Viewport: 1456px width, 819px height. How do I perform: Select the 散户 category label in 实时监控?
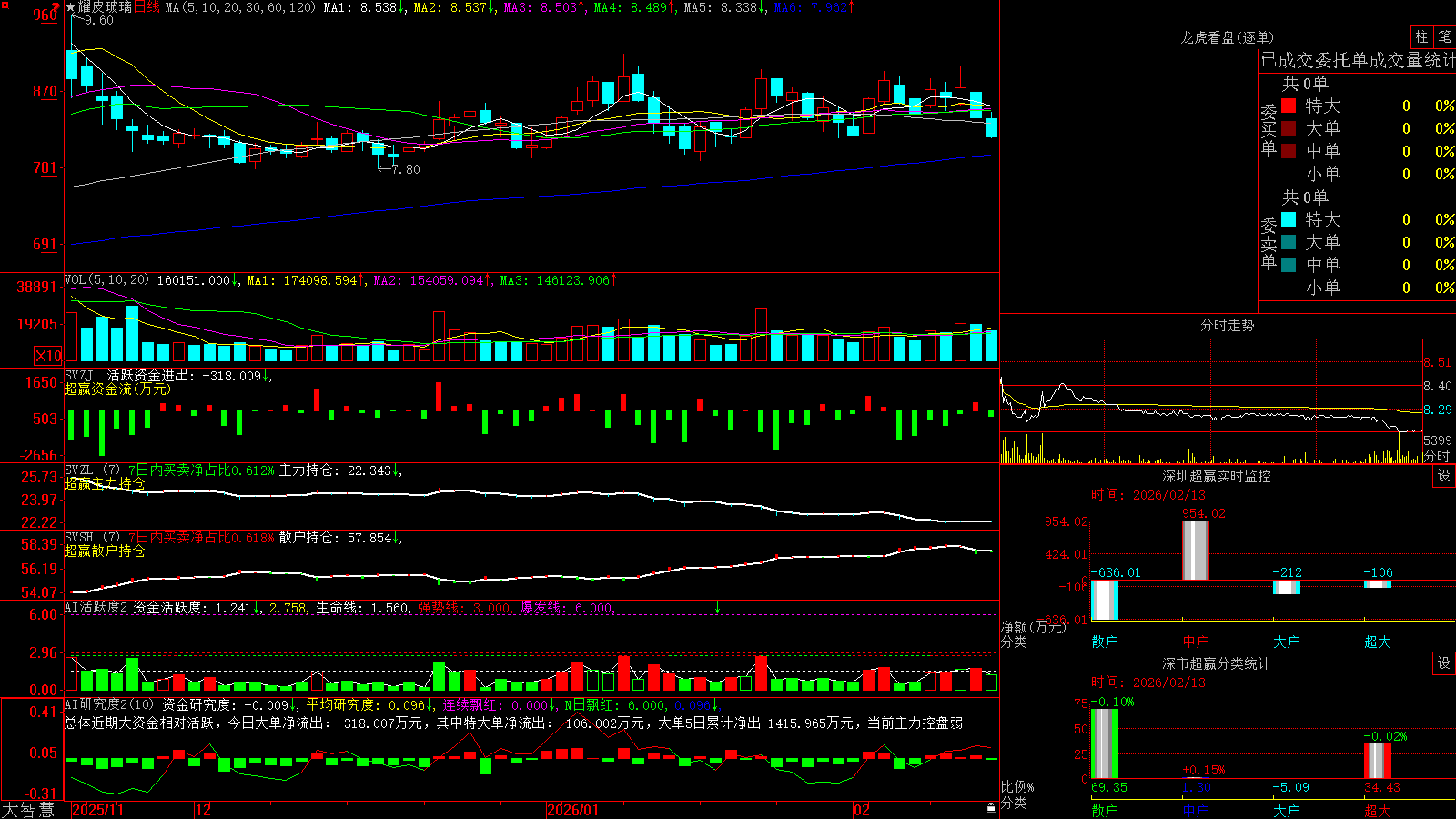1105,642
